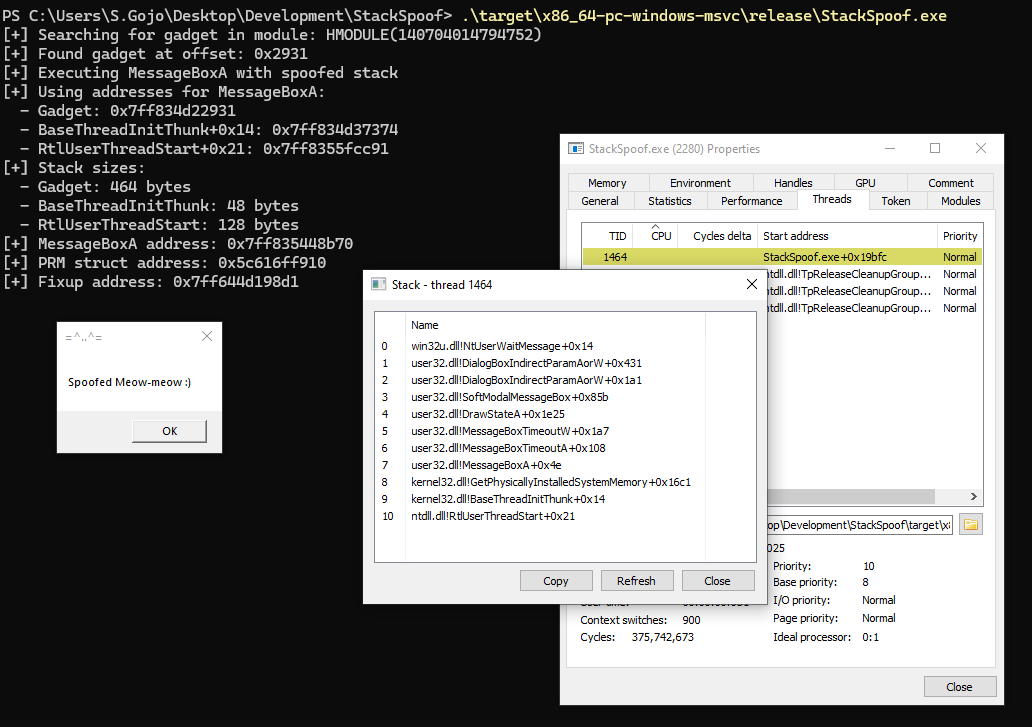1032x727 pixels.
Task: Click the executable path input field
Action: pyautogui.click(x=860, y=525)
